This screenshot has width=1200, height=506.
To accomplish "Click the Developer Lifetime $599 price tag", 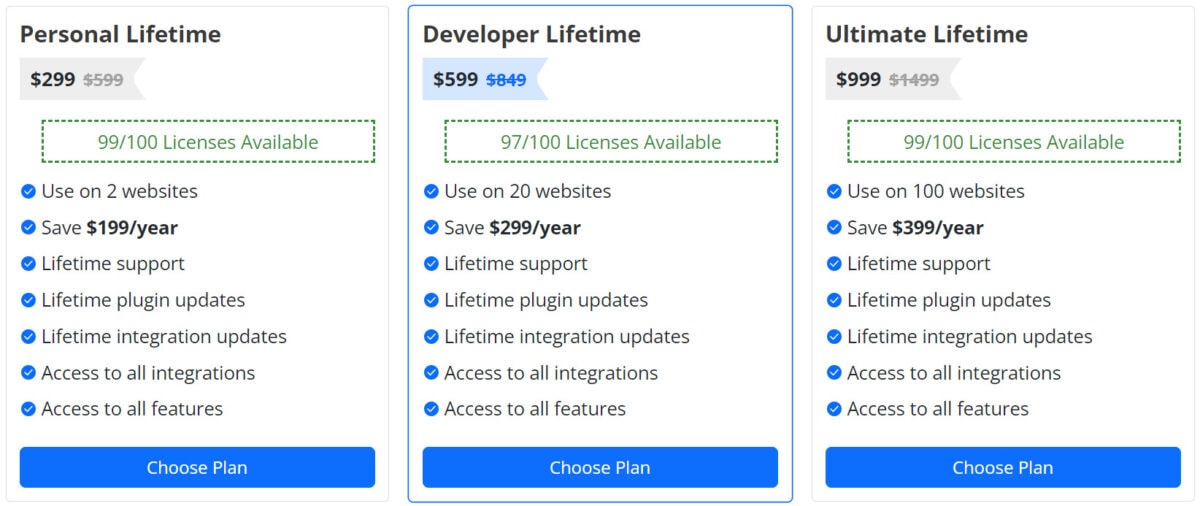I will [x=456, y=79].
